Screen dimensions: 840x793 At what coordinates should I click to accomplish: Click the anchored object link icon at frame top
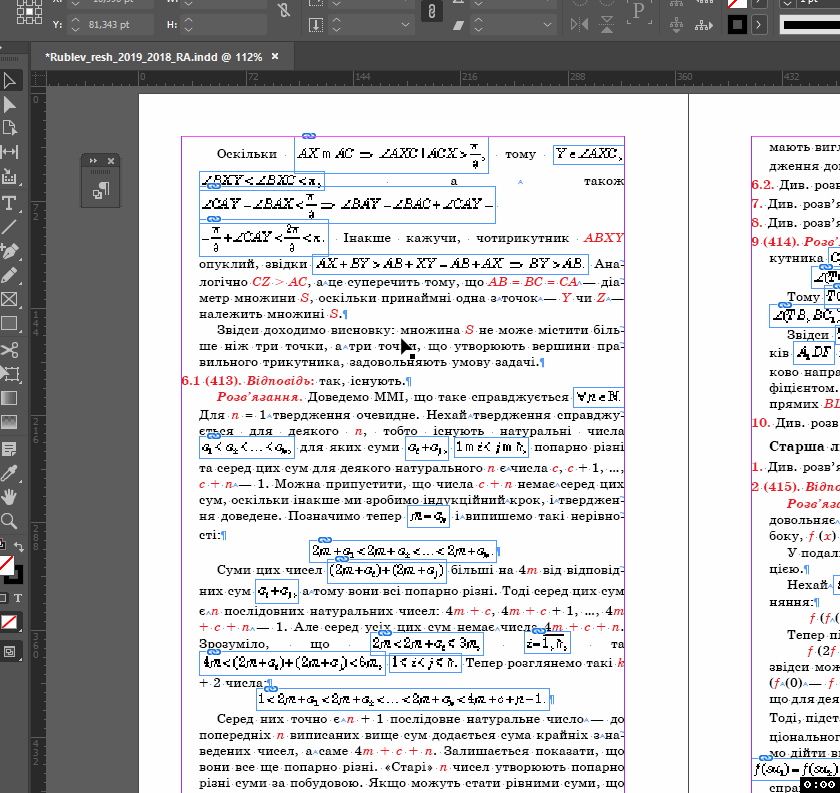(x=309, y=136)
